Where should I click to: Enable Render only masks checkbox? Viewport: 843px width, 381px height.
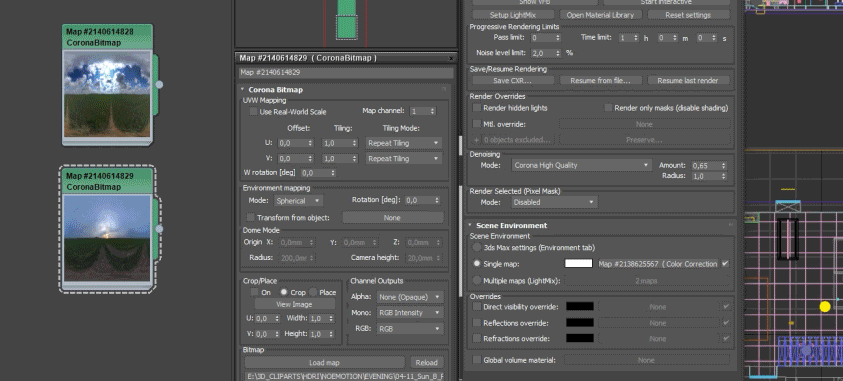(608, 108)
